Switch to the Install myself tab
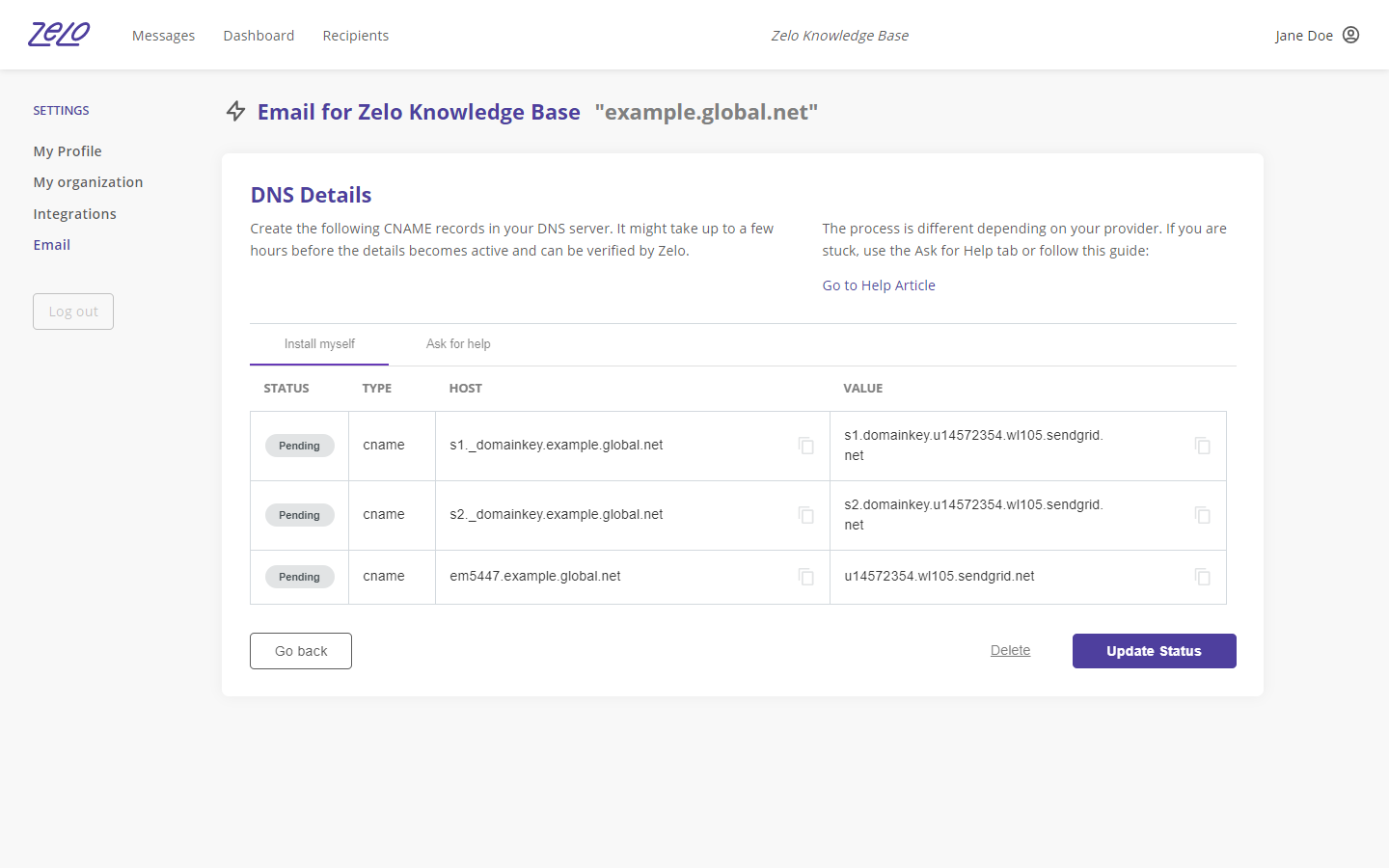This screenshot has height=868, width=1389. 319,344
